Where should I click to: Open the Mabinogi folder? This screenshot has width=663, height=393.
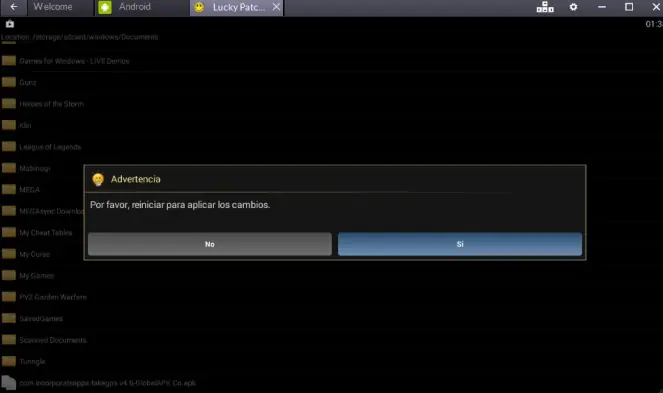tap(26, 168)
